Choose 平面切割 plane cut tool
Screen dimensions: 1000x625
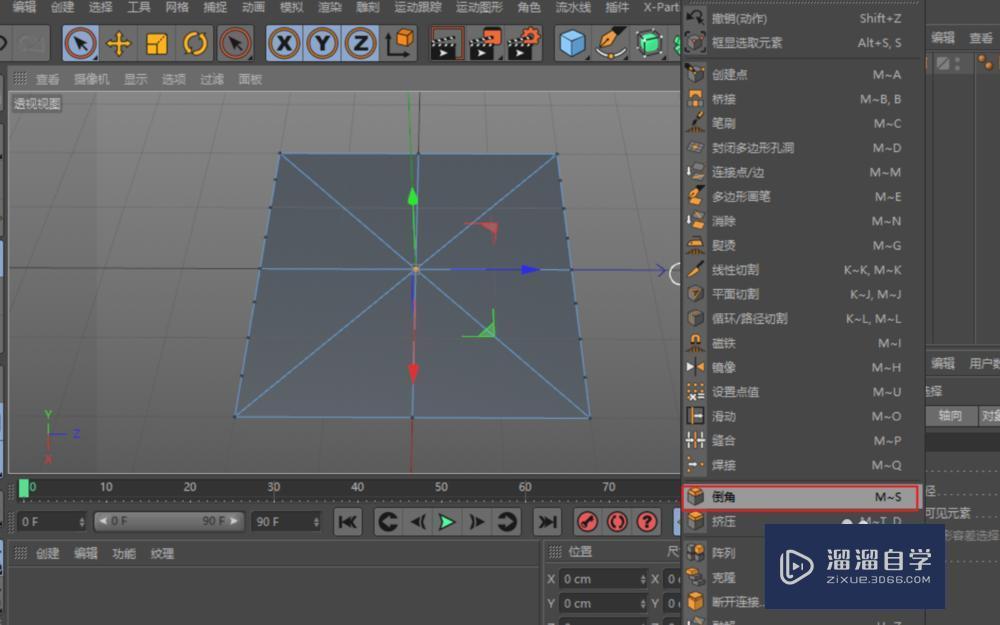pyautogui.click(x=802, y=294)
